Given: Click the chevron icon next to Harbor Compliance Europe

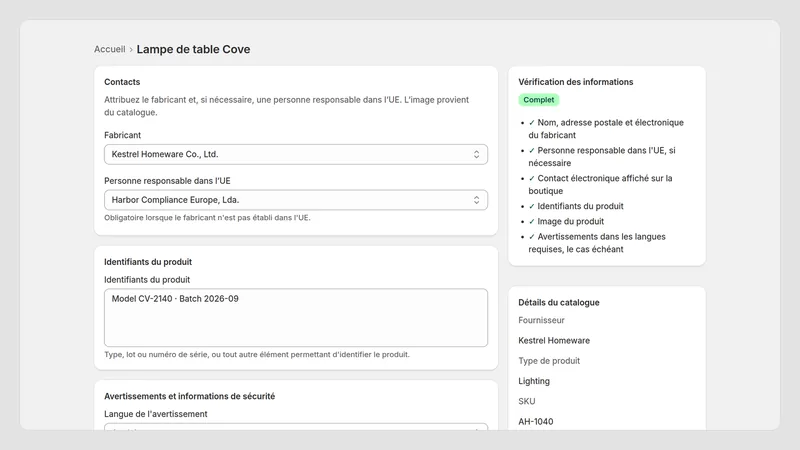Looking at the screenshot, I should [476, 200].
